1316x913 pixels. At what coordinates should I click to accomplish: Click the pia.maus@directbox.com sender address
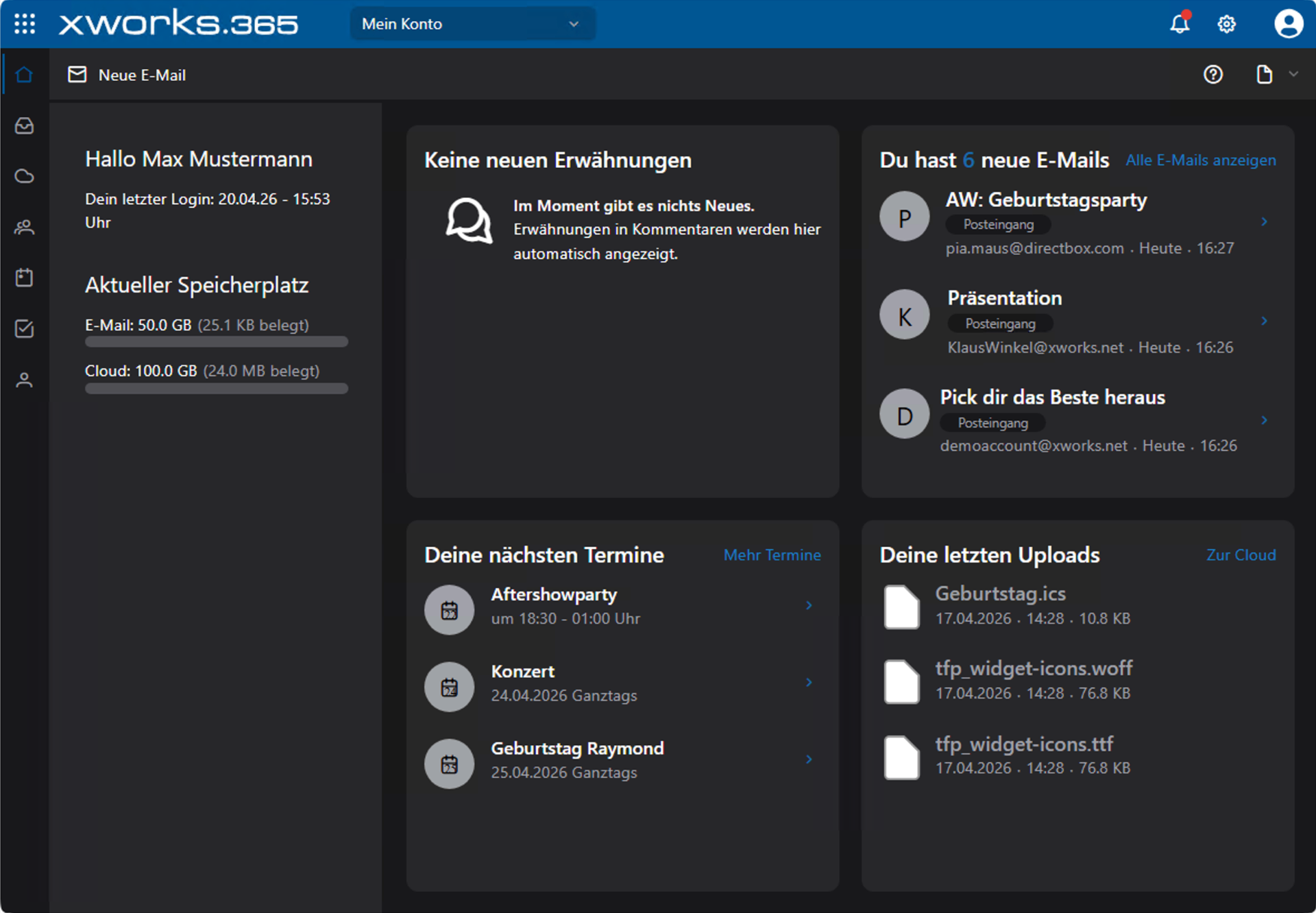click(1035, 248)
